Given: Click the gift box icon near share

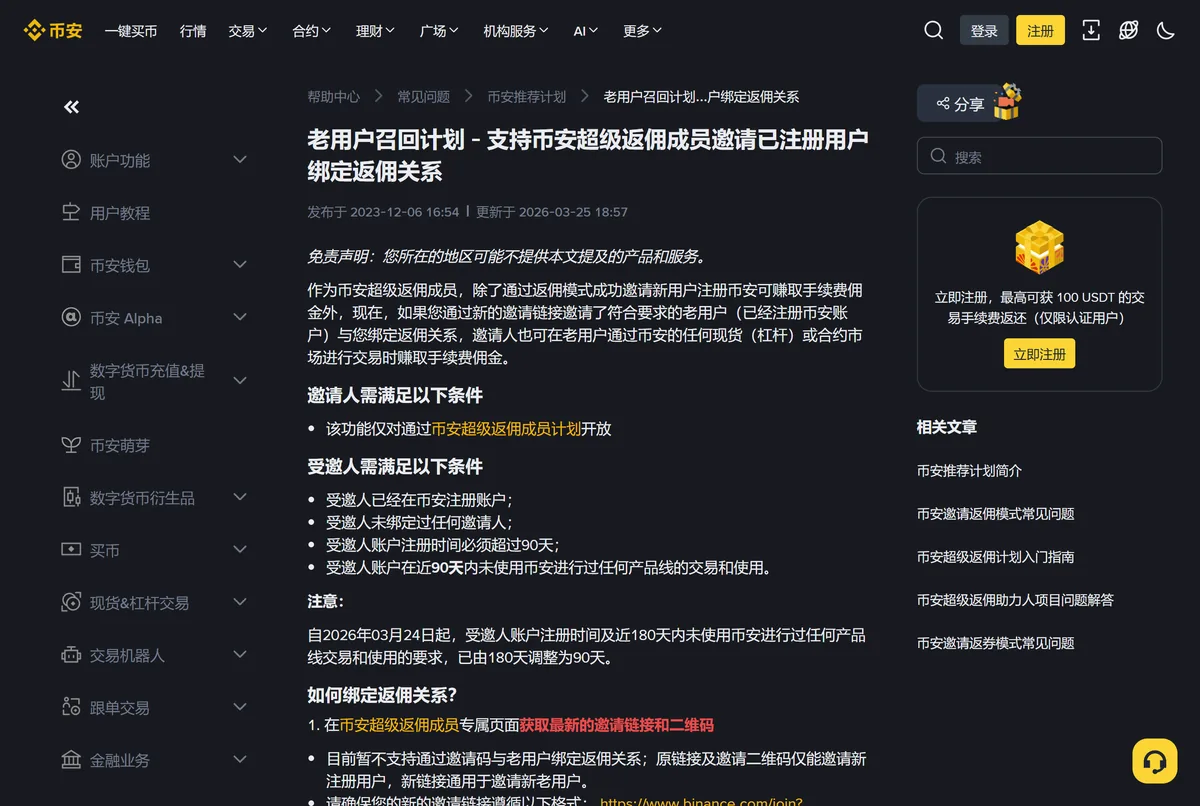Looking at the screenshot, I should (x=1007, y=102).
